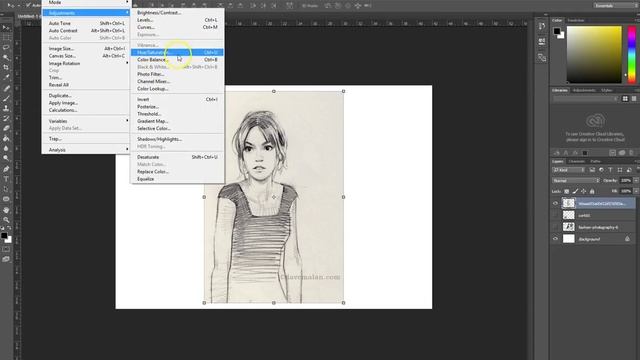Switch to the Swatches tab

(x=576, y=20)
